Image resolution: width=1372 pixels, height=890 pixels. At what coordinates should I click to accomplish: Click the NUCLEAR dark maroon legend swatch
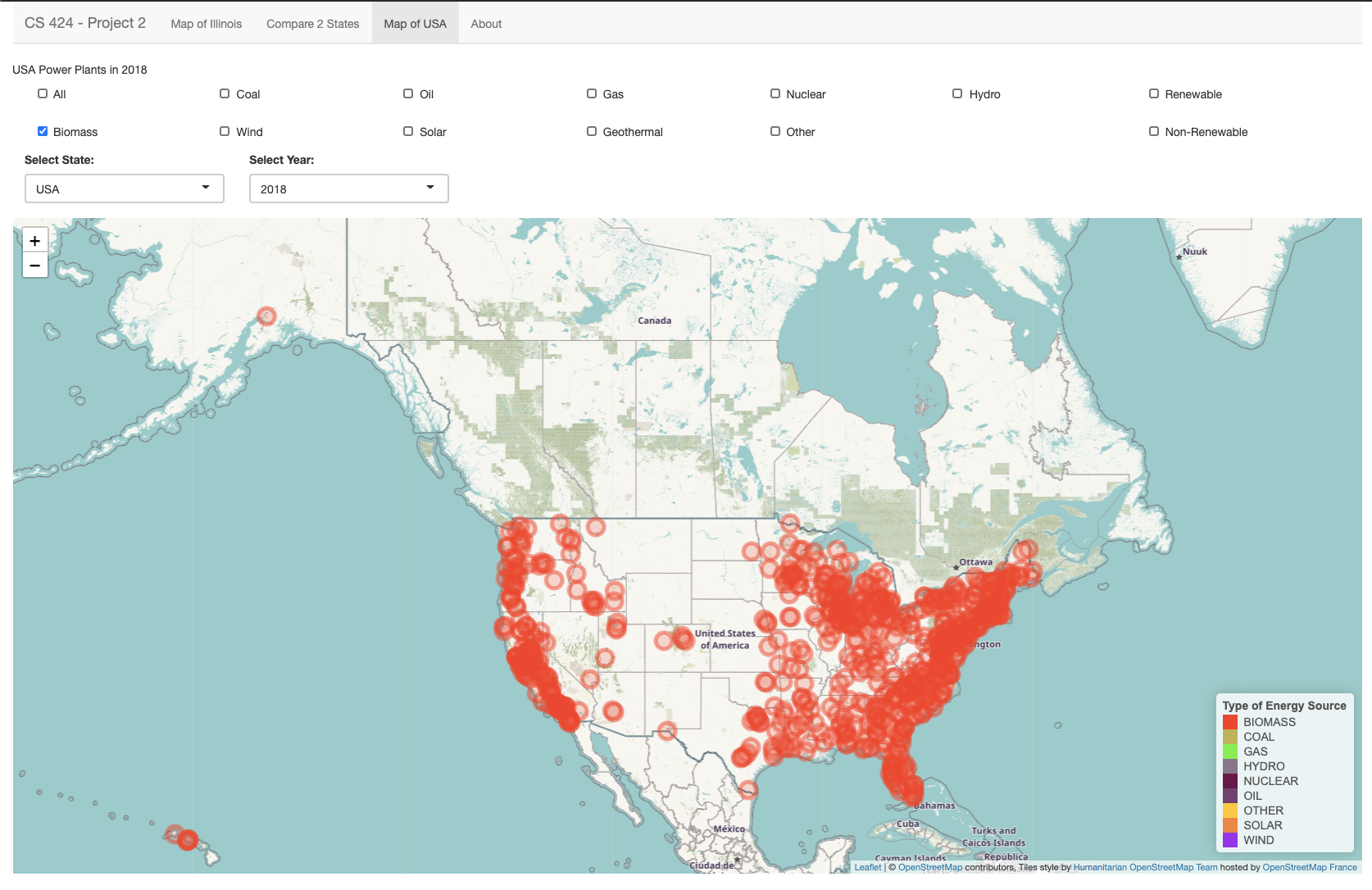tap(1230, 781)
